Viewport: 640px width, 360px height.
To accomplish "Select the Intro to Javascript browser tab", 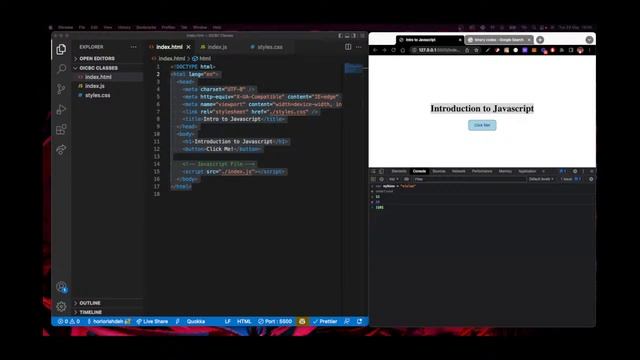I will tap(429, 40).
